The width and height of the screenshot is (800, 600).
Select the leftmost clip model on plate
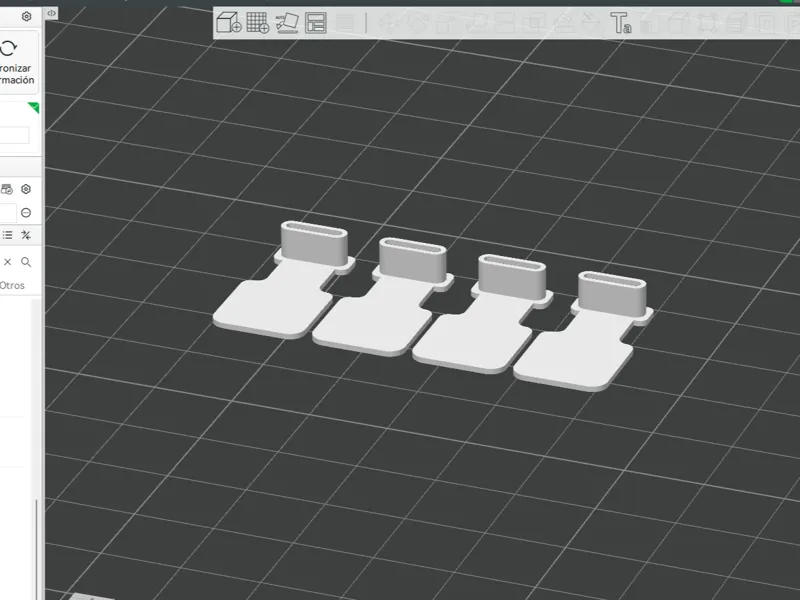283,286
